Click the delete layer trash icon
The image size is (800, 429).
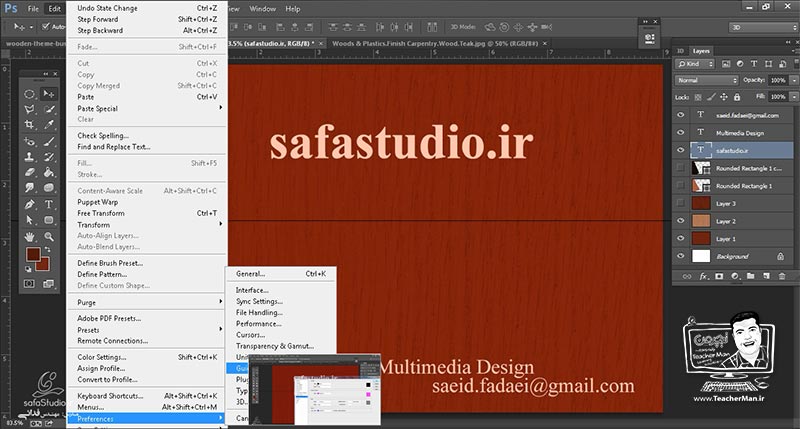point(782,276)
